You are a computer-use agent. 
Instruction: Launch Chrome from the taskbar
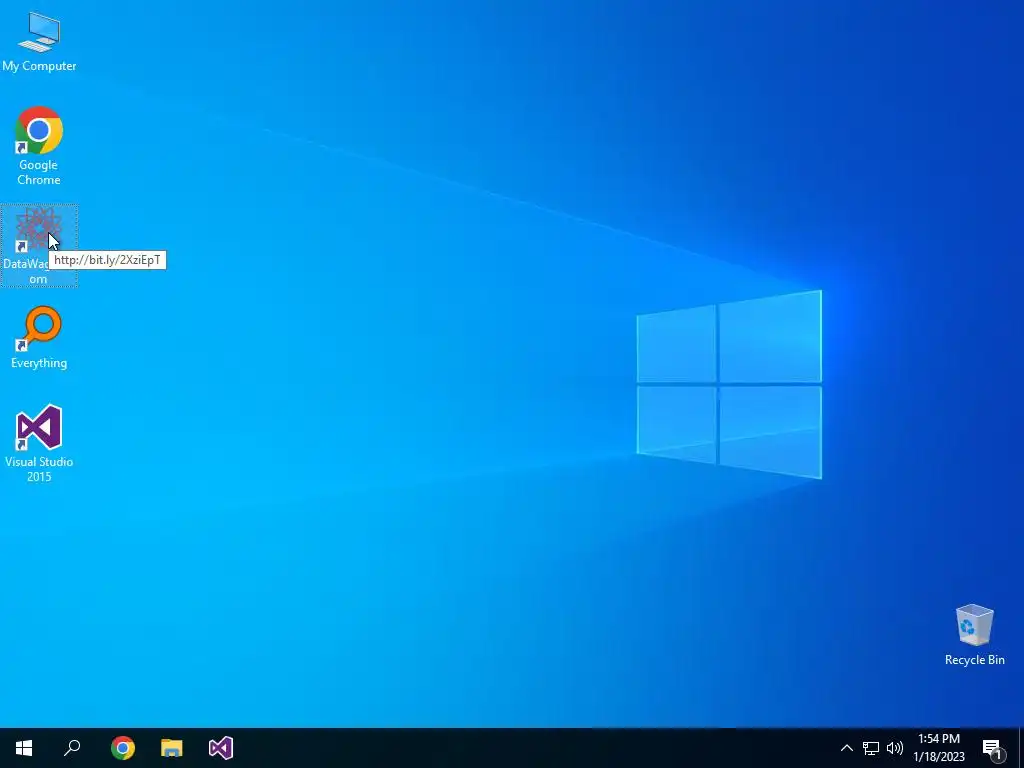click(x=123, y=748)
